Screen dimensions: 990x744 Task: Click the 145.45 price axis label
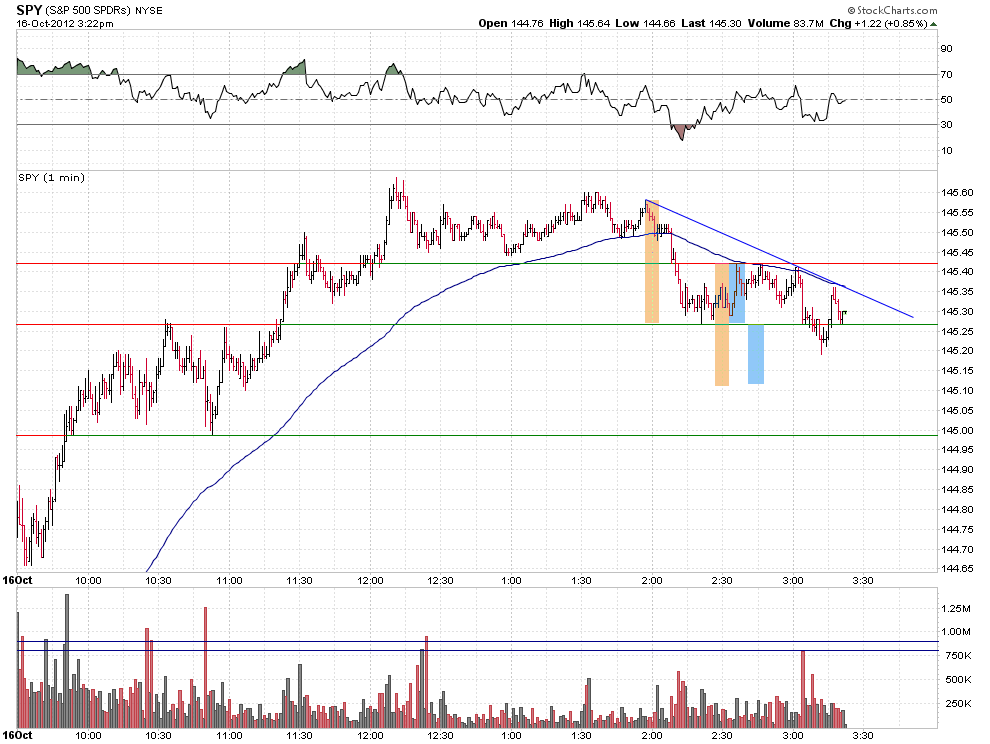(x=957, y=253)
